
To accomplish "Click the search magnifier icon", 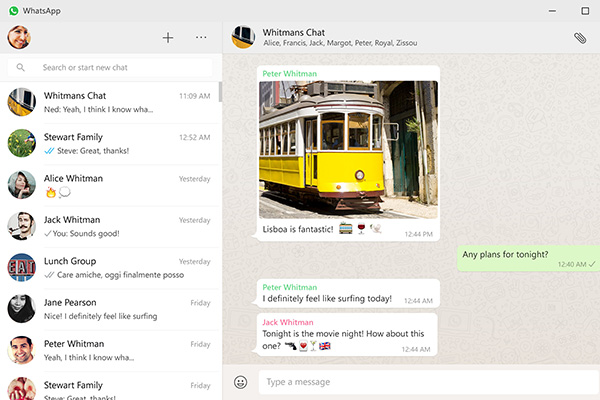I will coord(21,68).
